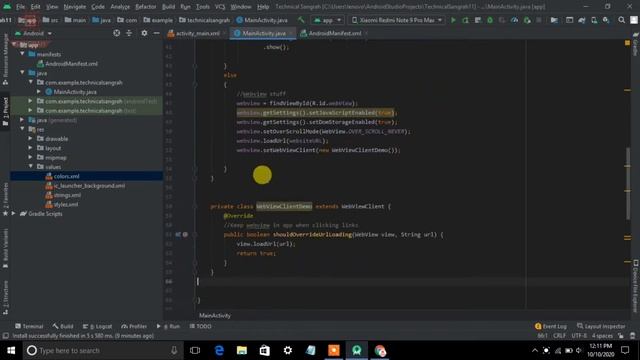Select MainActivity.java in project tree
Screen dimensions: 640x360
click(75, 92)
